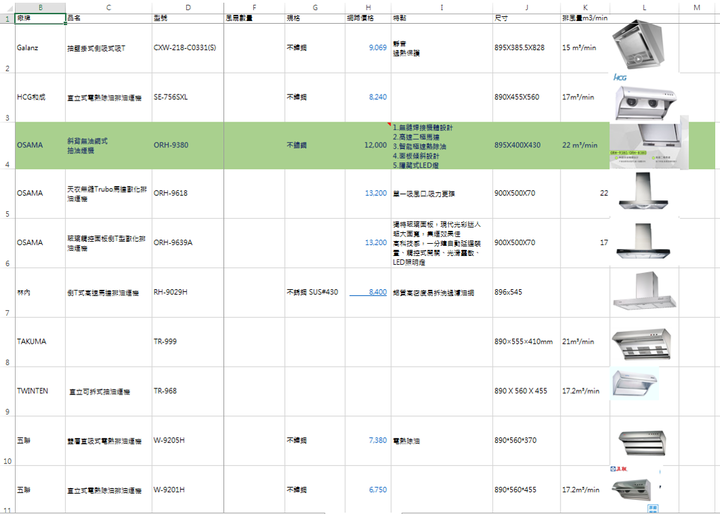Select the ORH-9380 model cell
The image size is (720, 514).
pyautogui.click(x=188, y=146)
